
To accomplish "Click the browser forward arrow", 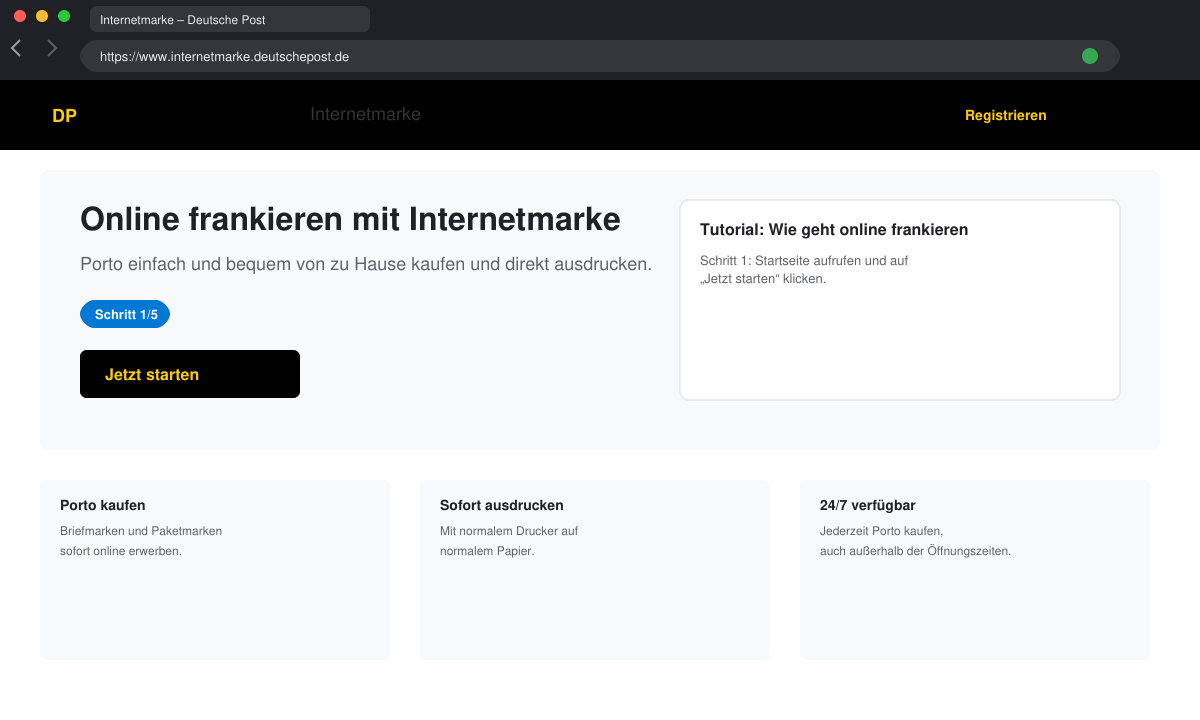I will [x=52, y=48].
